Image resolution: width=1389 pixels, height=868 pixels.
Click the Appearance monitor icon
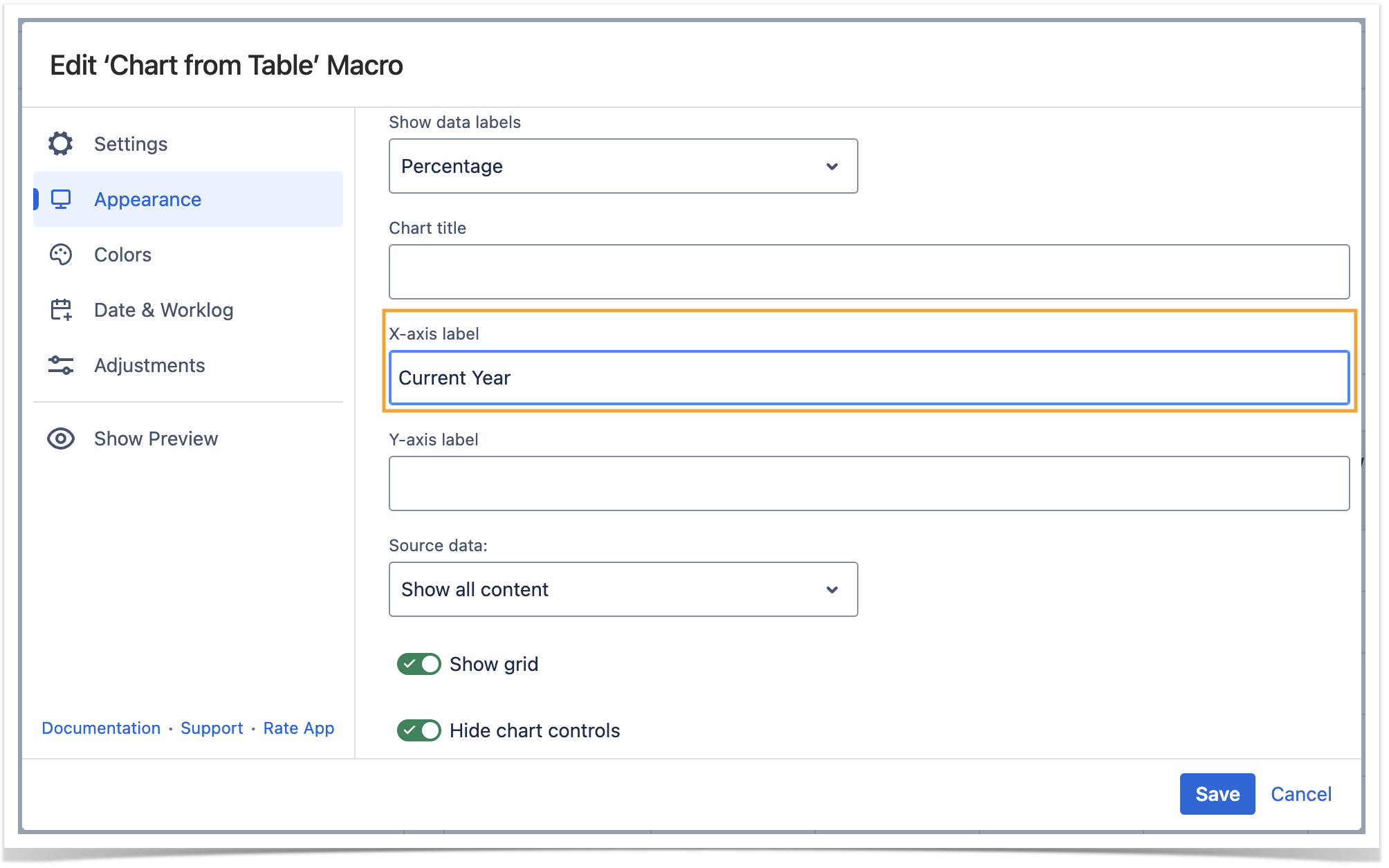pos(61,199)
